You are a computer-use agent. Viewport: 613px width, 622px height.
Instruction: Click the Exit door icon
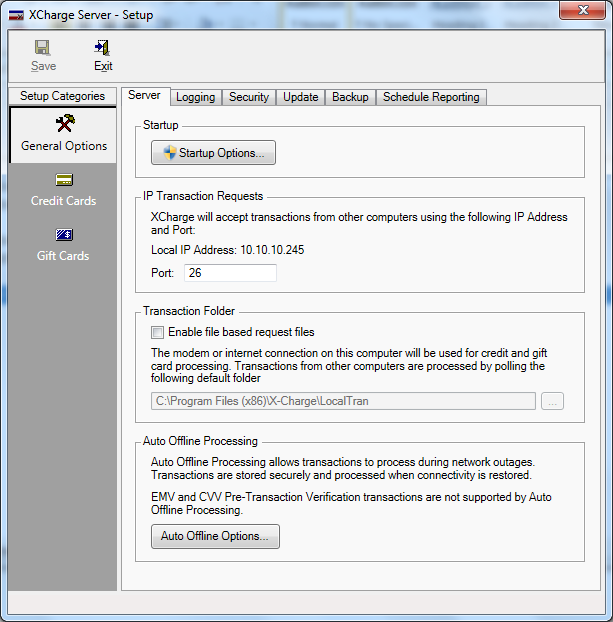click(x=102, y=48)
